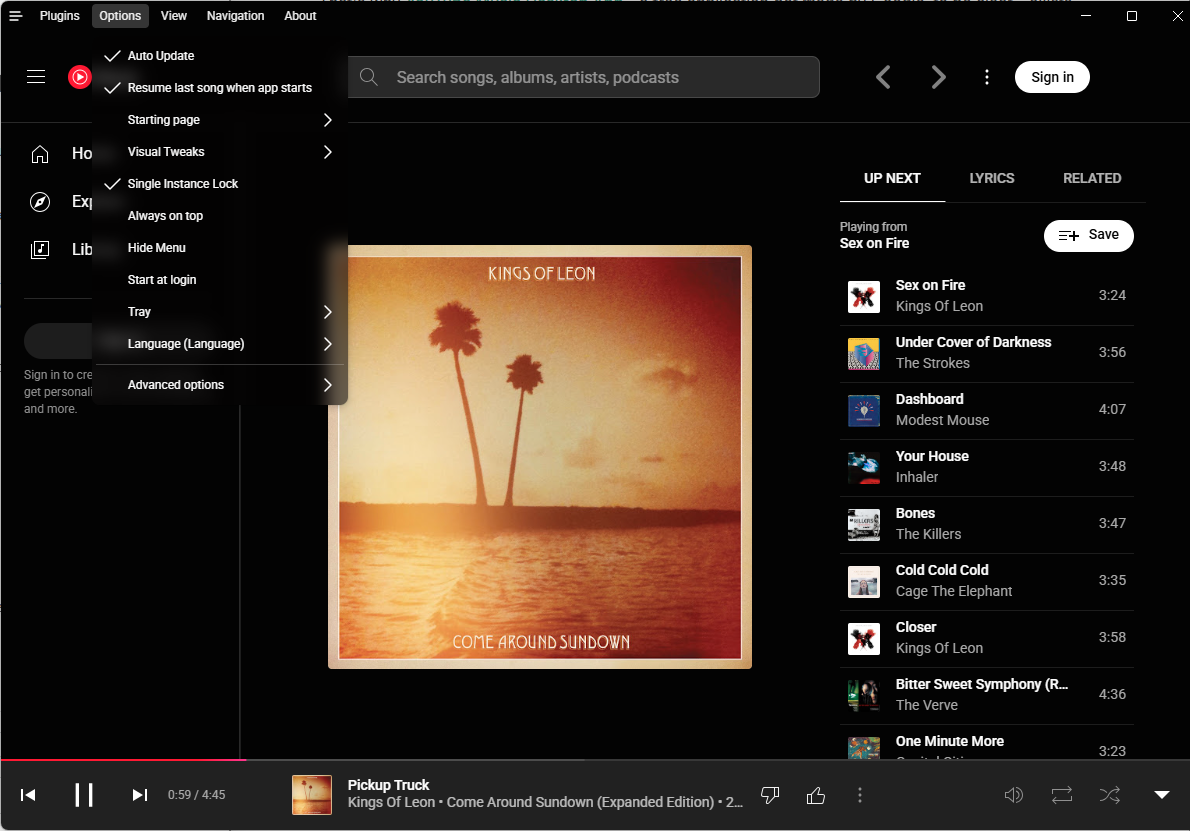
Task: Dislike the song Pickup Truck
Action: tap(770, 795)
